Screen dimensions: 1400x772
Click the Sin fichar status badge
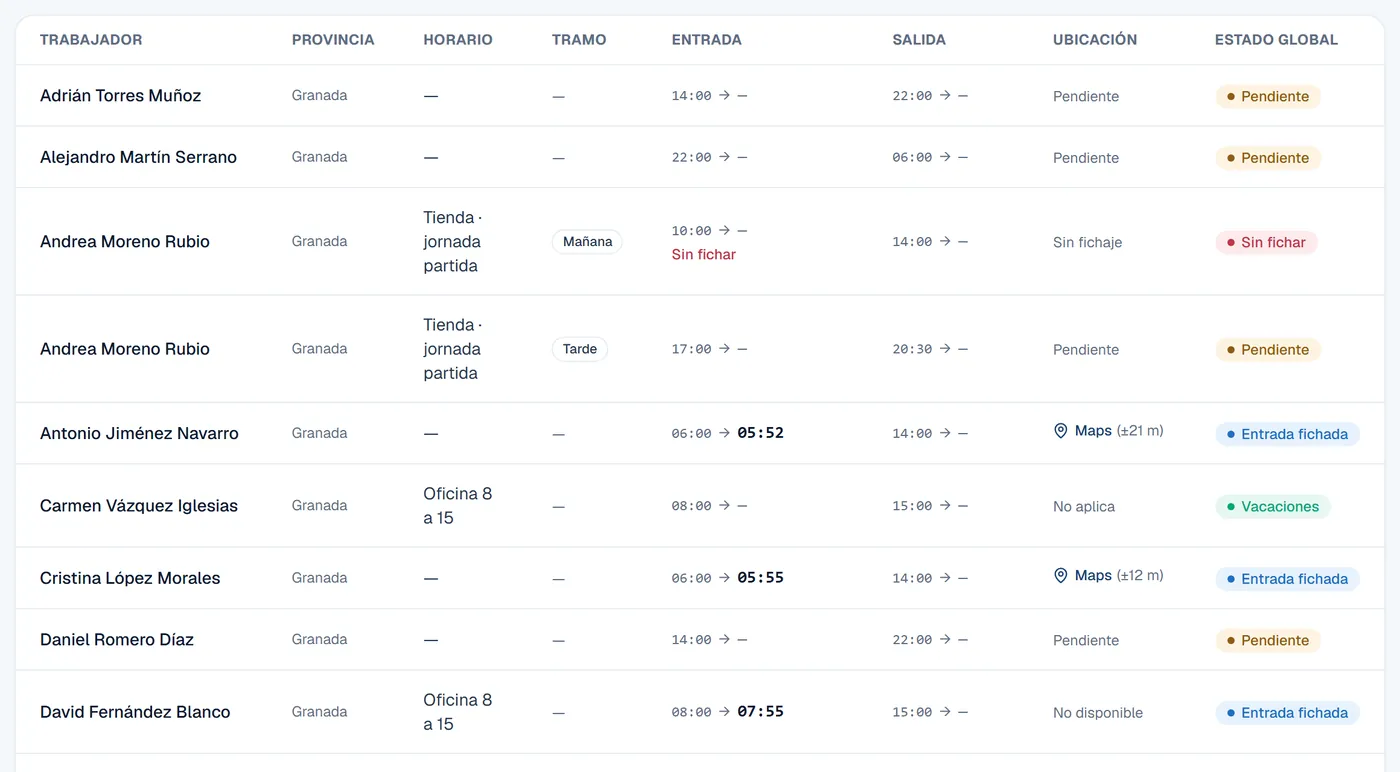tap(1267, 242)
